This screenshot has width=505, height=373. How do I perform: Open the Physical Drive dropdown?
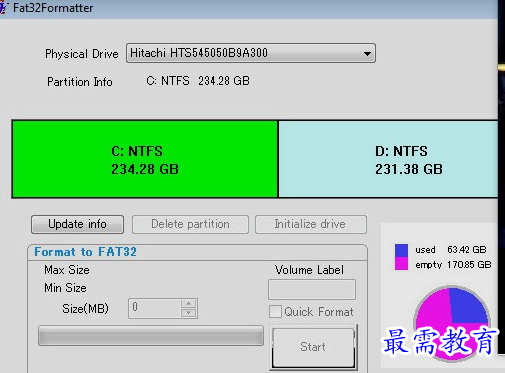(x=251, y=53)
